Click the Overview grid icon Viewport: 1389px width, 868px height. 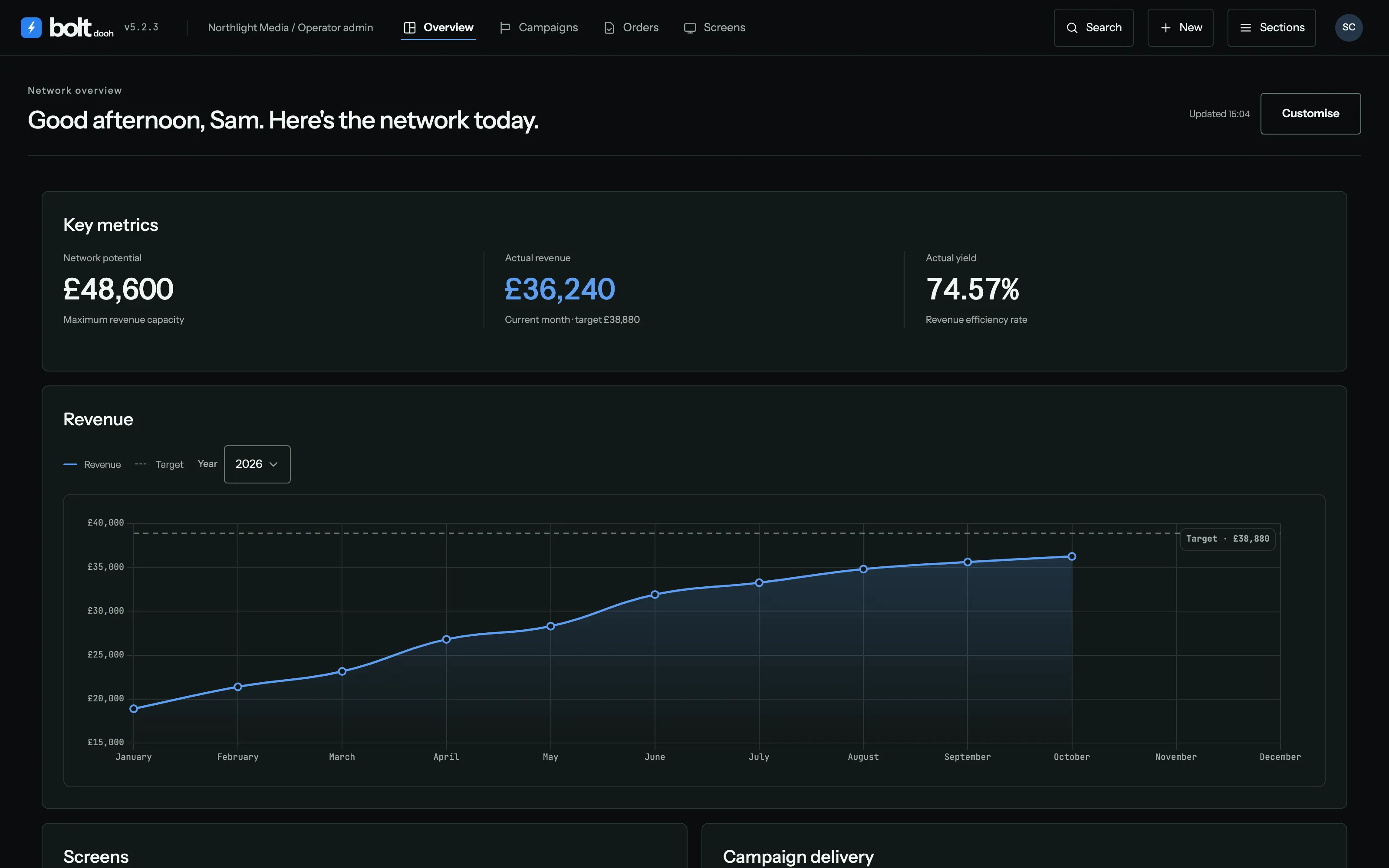pyautogui.click(x=409, y=27)
